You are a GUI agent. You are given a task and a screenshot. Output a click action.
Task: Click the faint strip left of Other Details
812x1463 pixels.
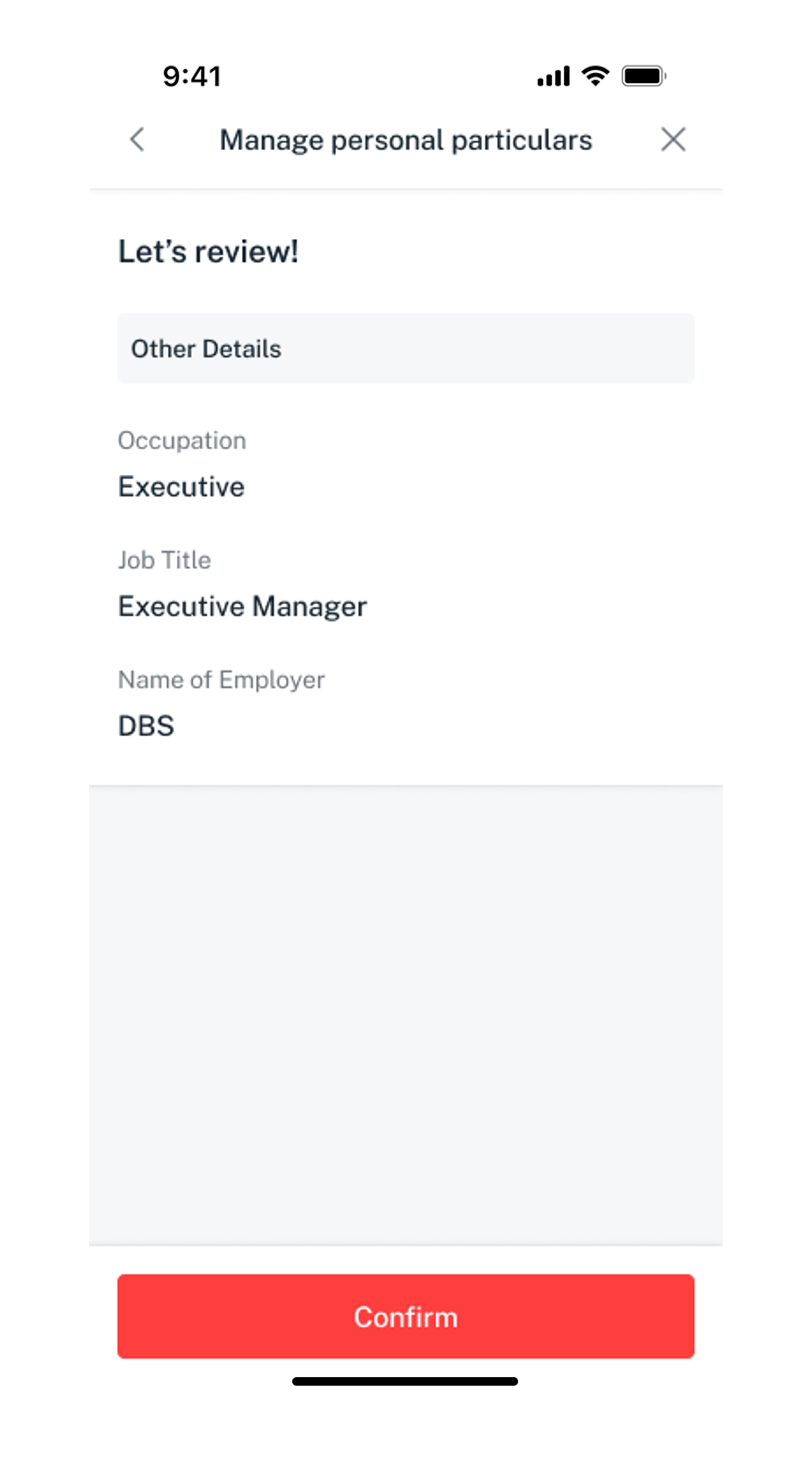point(45,336)
